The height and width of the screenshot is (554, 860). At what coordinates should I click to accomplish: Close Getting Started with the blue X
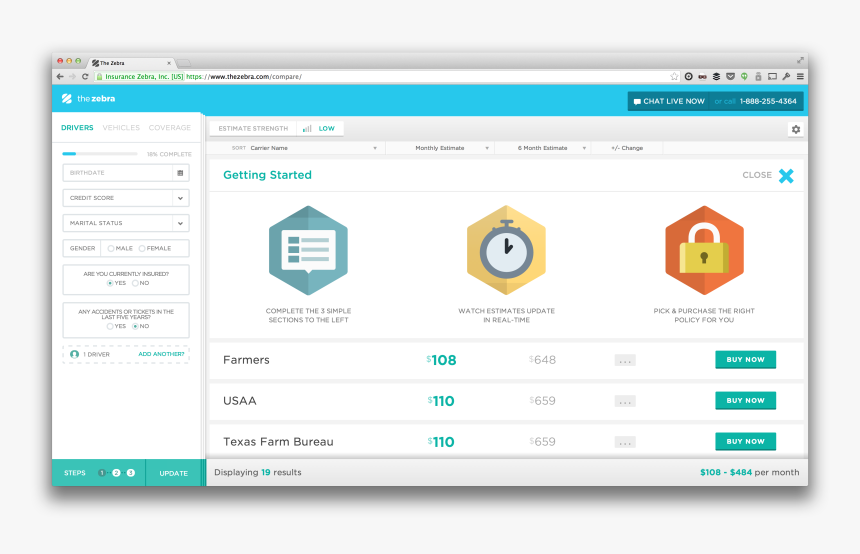coord(786,176)
